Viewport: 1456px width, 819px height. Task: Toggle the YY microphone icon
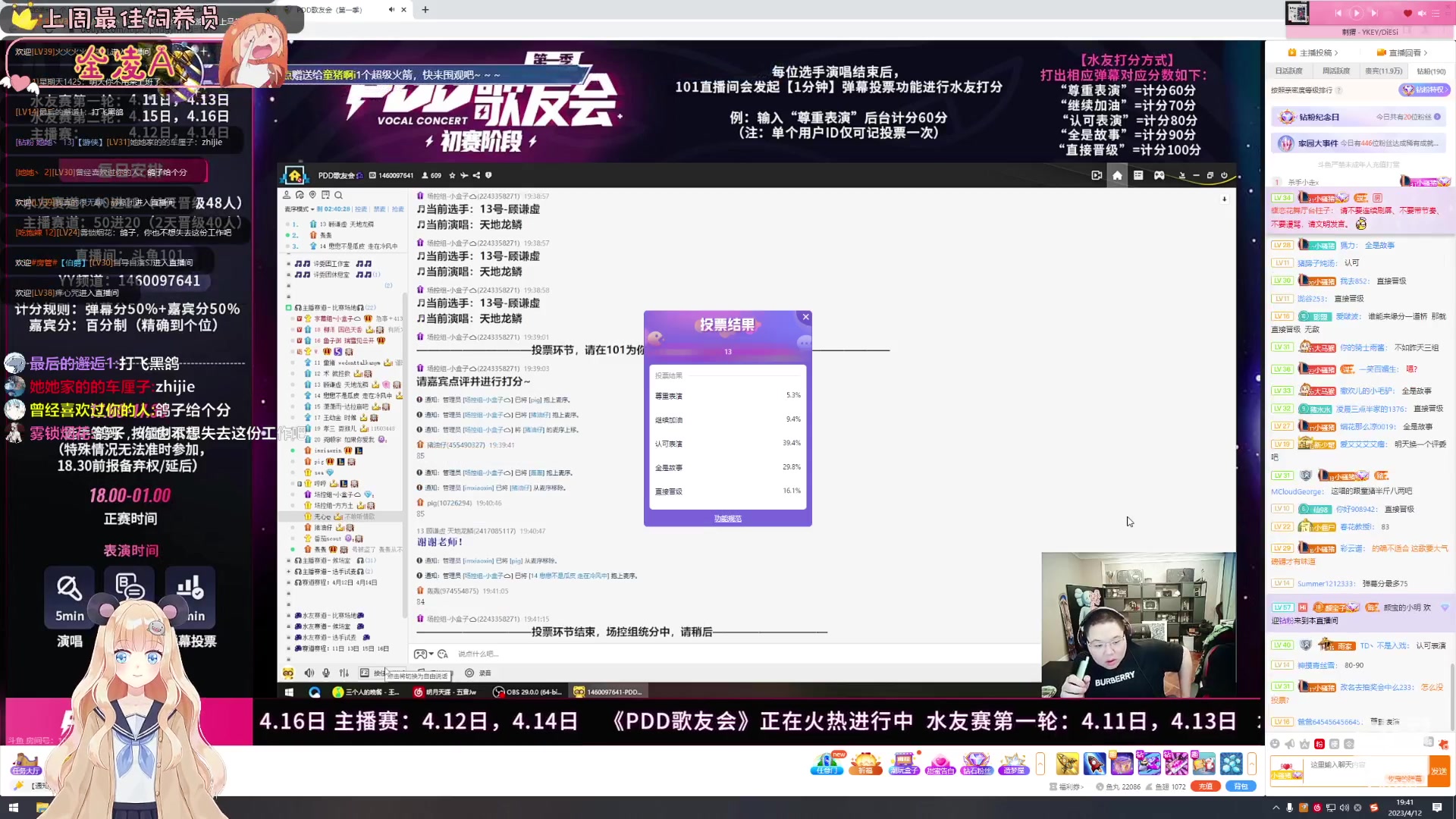click(x=326, y=673)
